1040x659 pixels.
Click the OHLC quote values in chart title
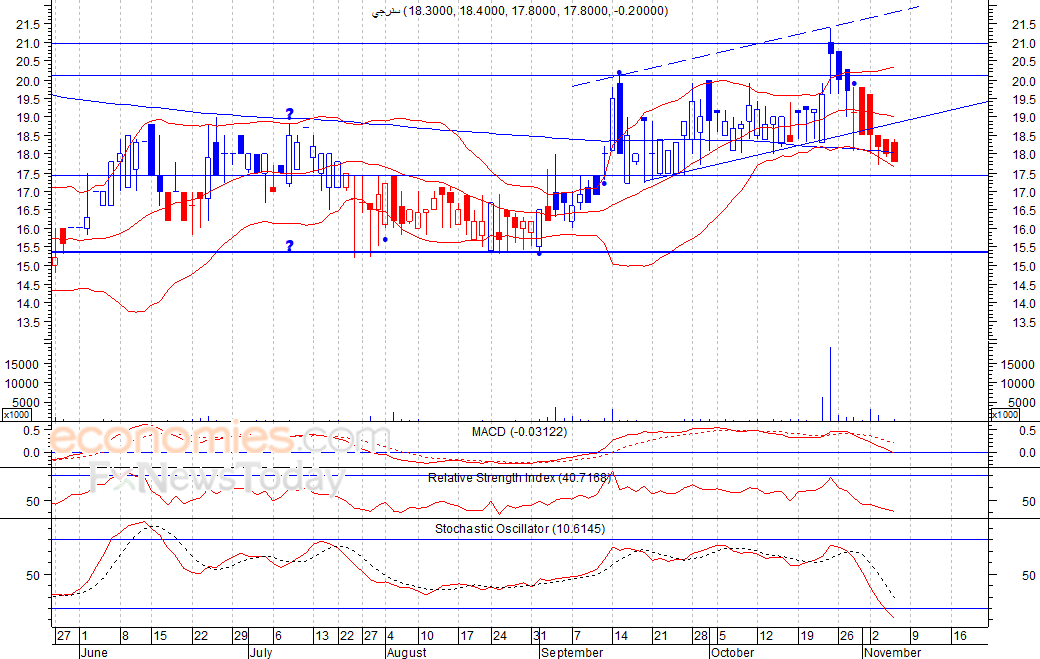point(536,11)
